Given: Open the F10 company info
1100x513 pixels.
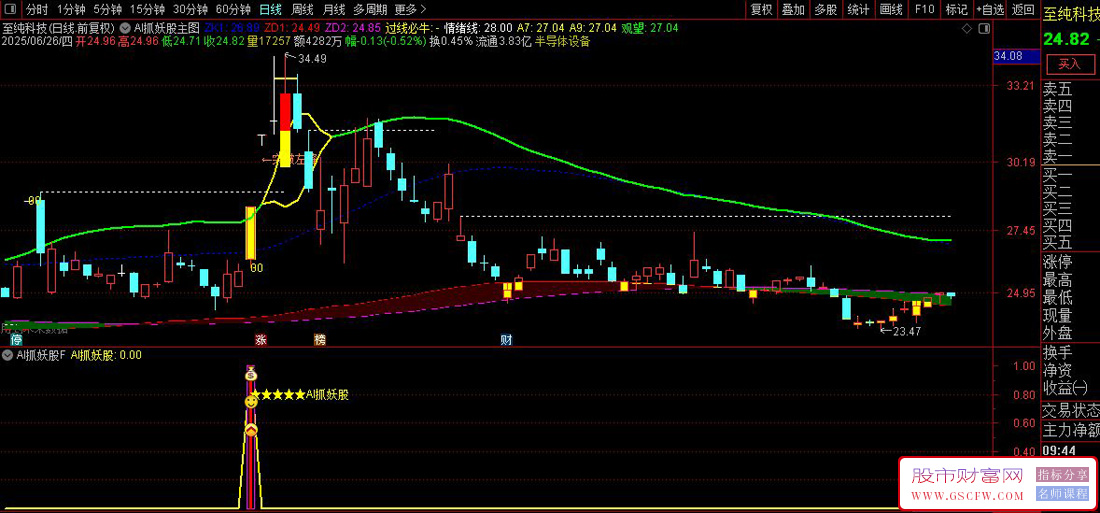Looking at the screenshot, I should point(925,10).
